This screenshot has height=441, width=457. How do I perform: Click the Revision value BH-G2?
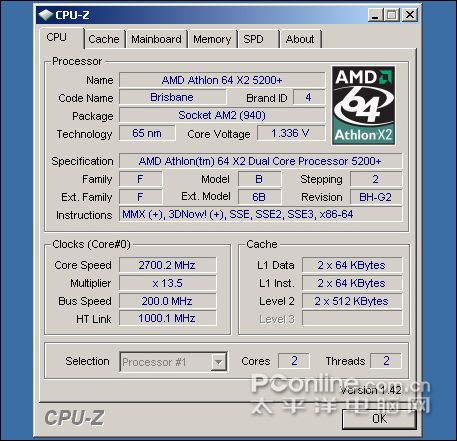pos(376,197)
